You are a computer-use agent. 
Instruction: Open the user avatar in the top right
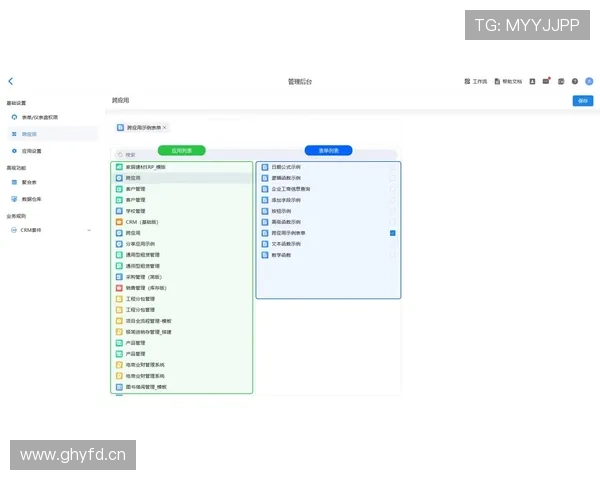[x=589, y=81]
